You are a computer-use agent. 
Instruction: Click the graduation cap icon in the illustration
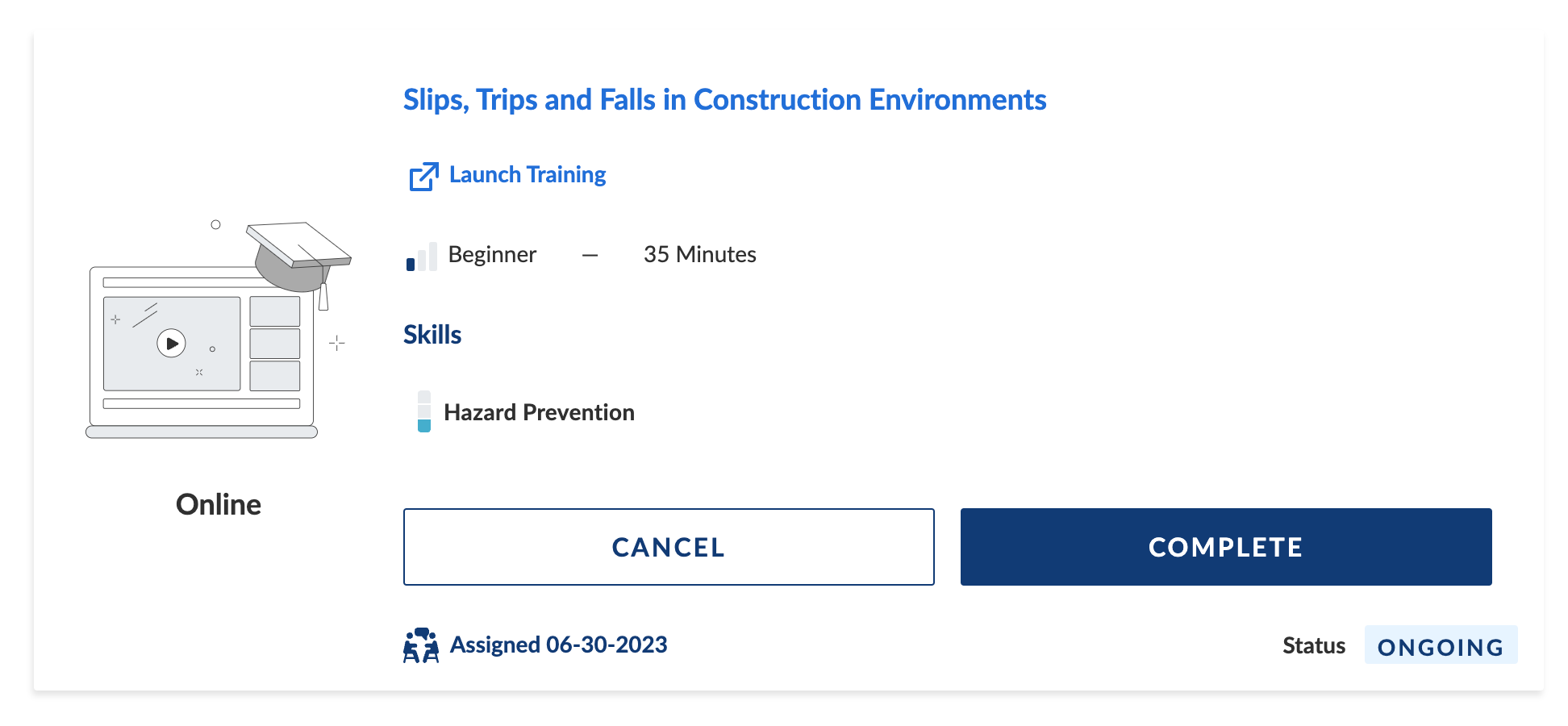point(299,257)
